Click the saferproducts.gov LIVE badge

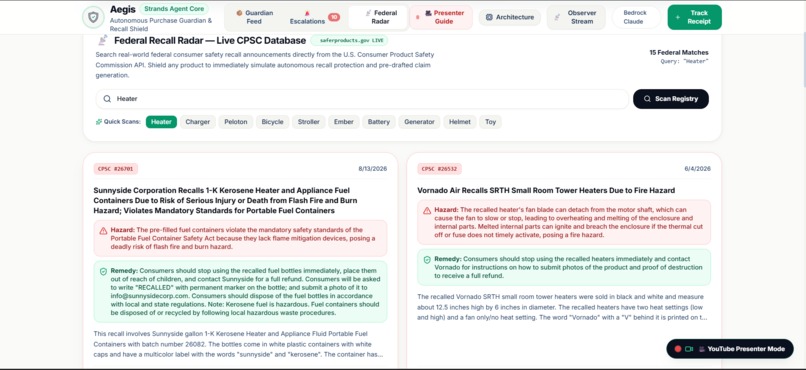tap(349, 40)
